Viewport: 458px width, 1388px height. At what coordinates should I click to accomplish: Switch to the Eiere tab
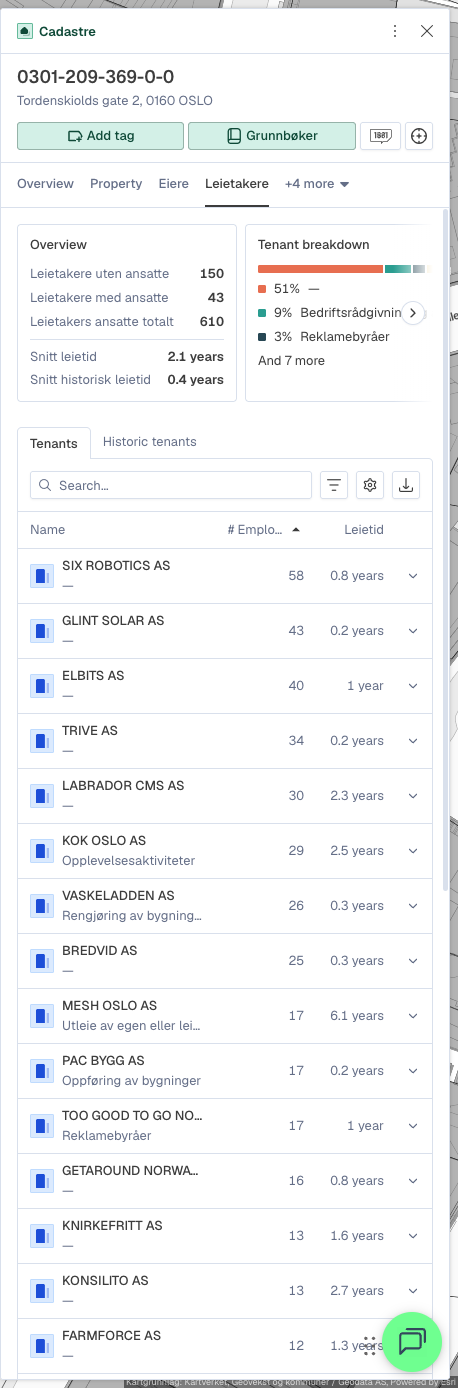(174, 184)
